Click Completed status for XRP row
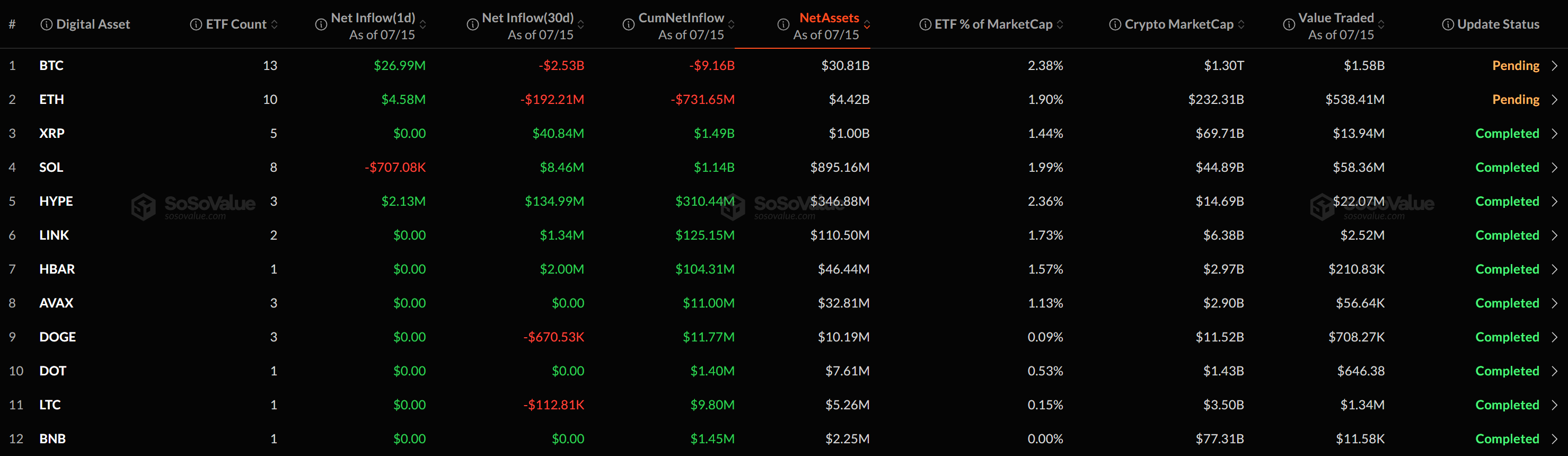This screenshot has width=1568, height=456. click(x=1507, y=133)
